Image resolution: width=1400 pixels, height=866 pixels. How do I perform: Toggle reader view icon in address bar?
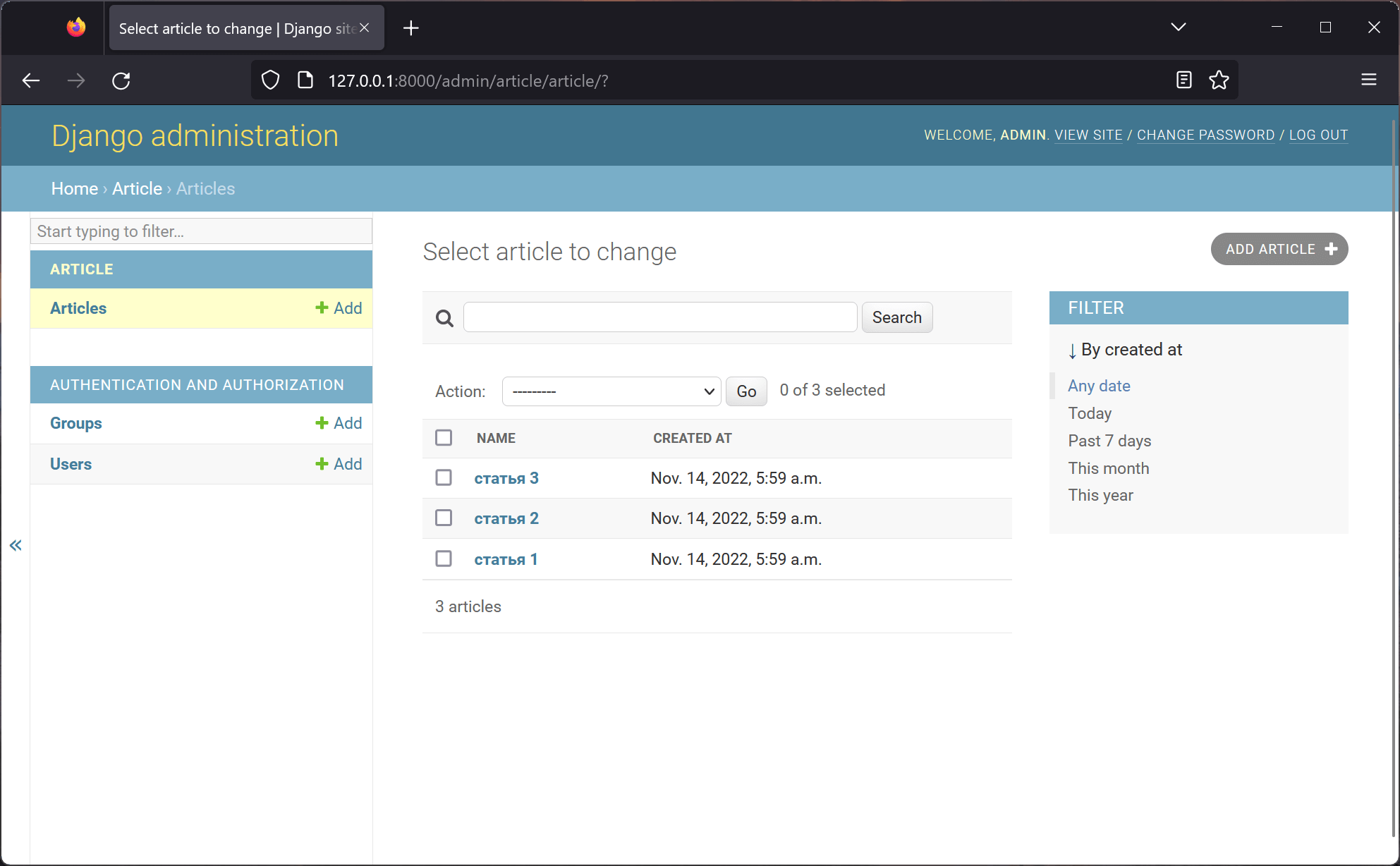pyautogui.click(x=1184, y=80)
